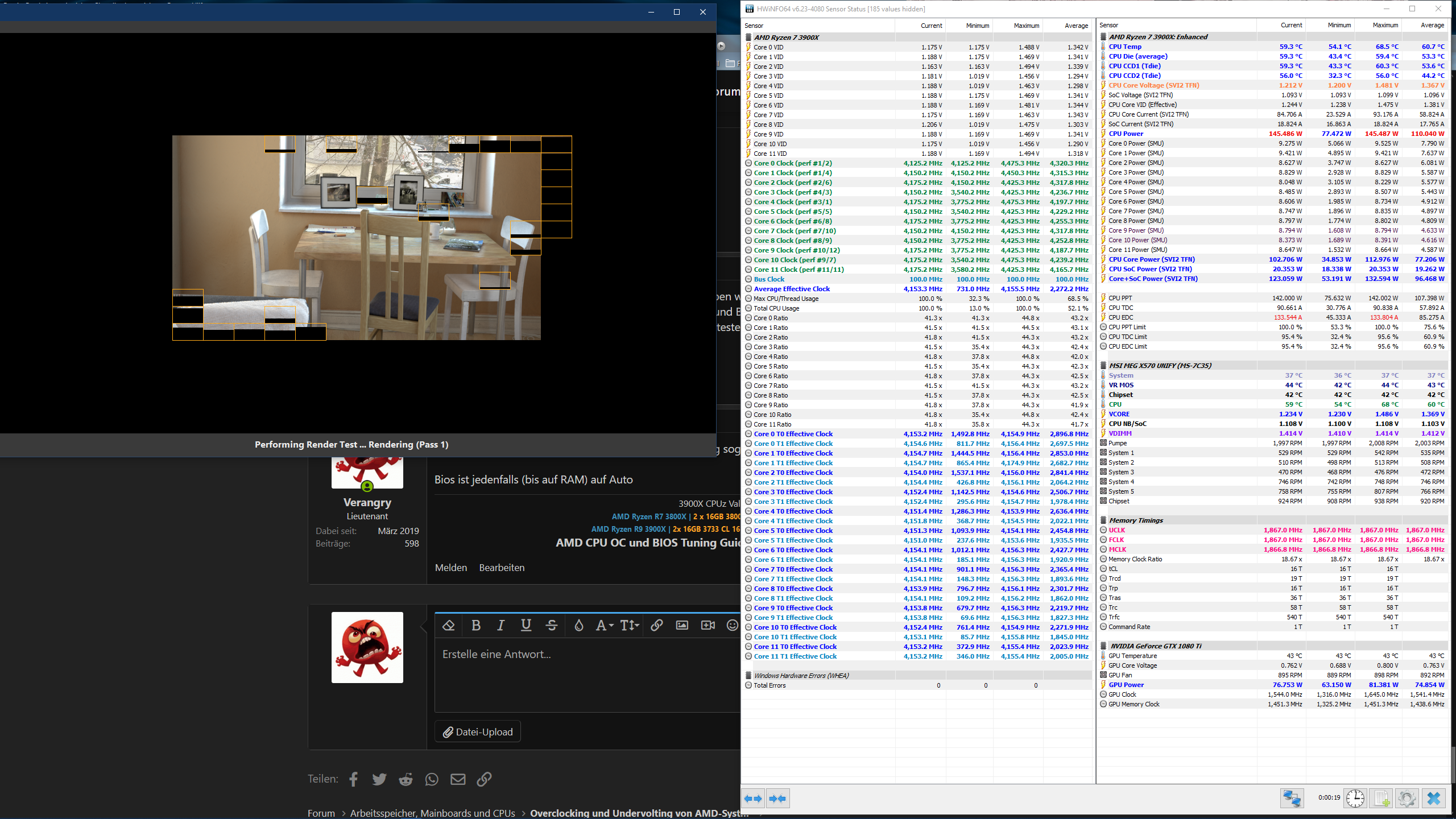Close sensor window with blue X icon
This screenshot has height=819, width=1456.
(x=1434, y=799)
